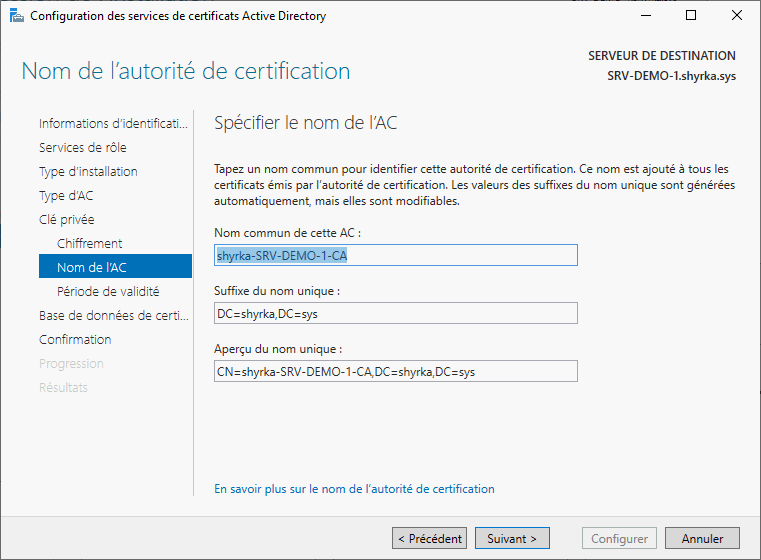761x560 pixels.
Task: Click the Nom commun de cette AC field
Action: click(x=396, y=255)
